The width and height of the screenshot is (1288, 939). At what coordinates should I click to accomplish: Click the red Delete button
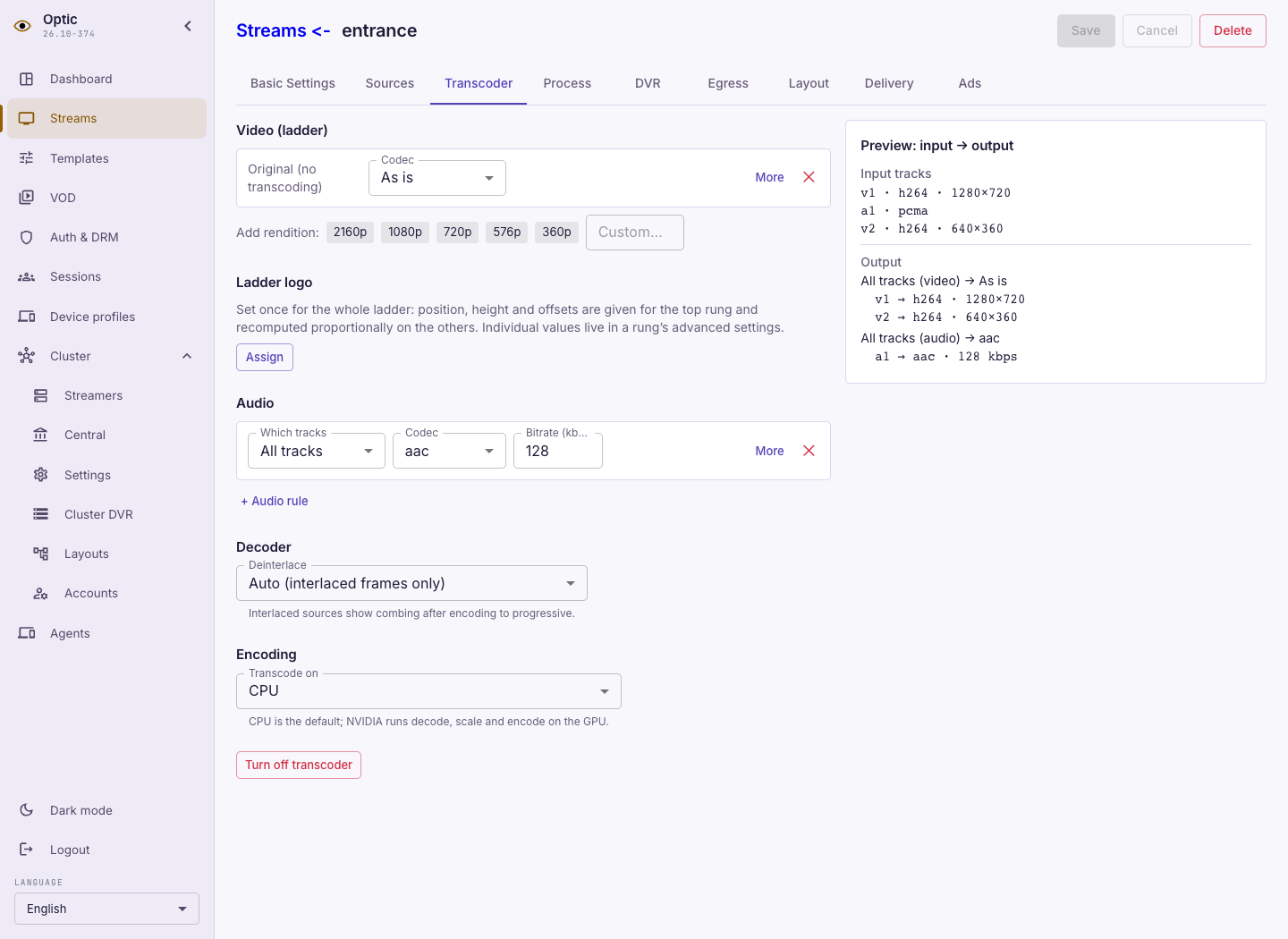pos(1233,30)
